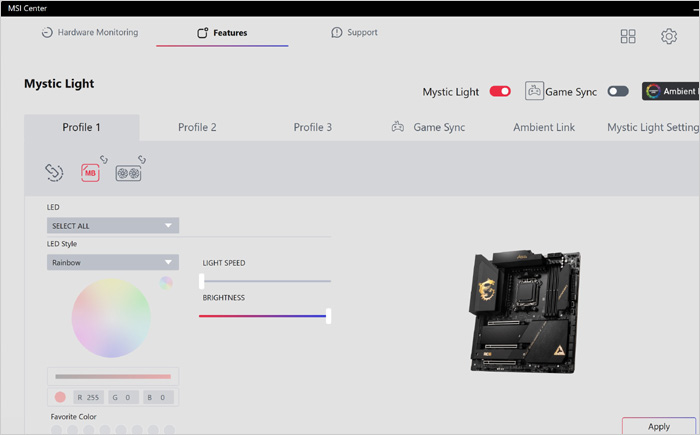Screen dimensions: 700x435
Task: Switch to the Profile 2 tab
Action: pyautogui.click(x=197, y=127)
